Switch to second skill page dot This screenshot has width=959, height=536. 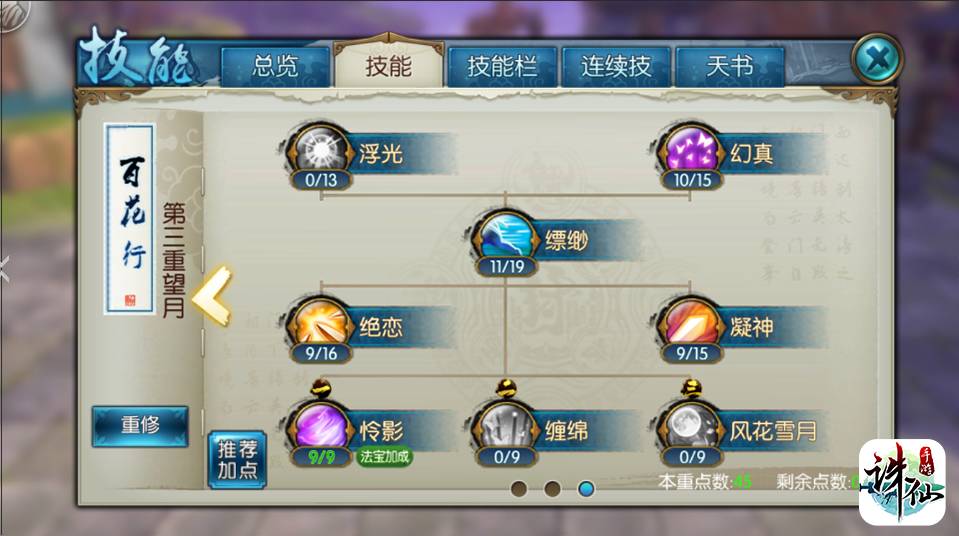pos(552,489)
